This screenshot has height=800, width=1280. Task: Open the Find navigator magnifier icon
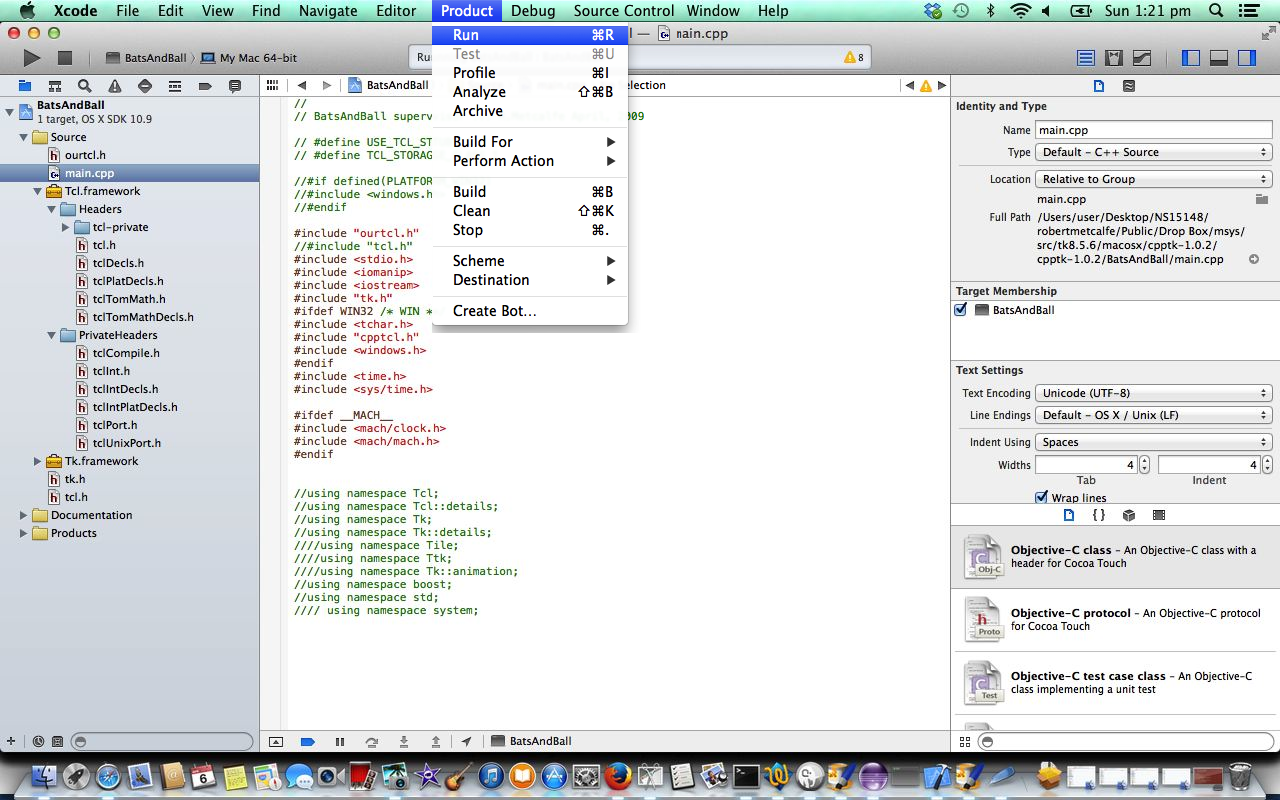[85, 86]
